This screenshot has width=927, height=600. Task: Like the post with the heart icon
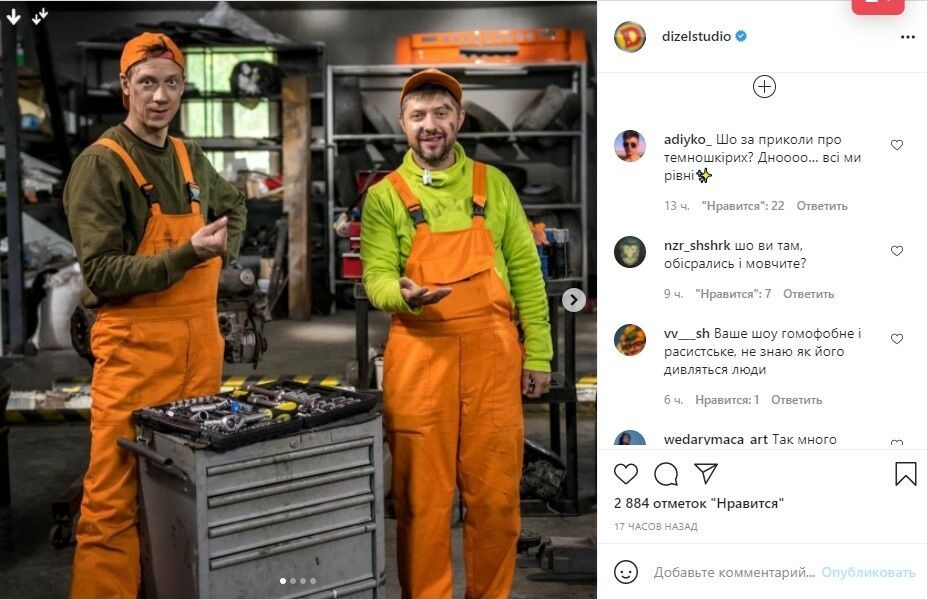coord(625,474)
